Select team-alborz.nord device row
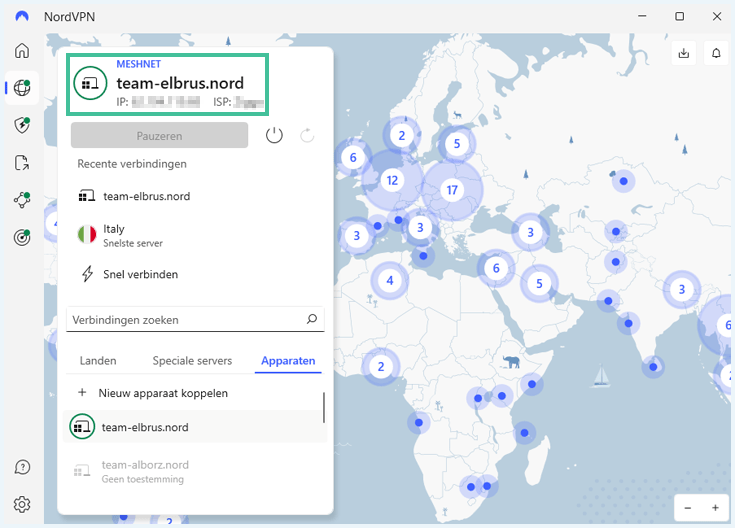This screenshot has height=528, width=735. click(194, 471)
